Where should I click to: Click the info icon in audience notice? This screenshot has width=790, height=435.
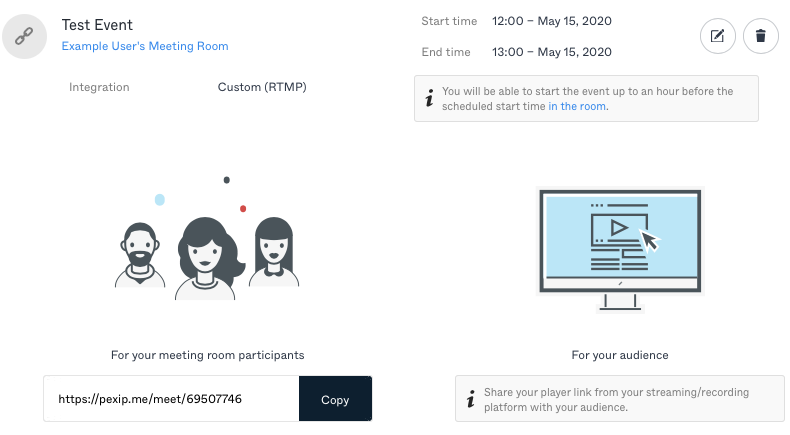tap(471, 400)
